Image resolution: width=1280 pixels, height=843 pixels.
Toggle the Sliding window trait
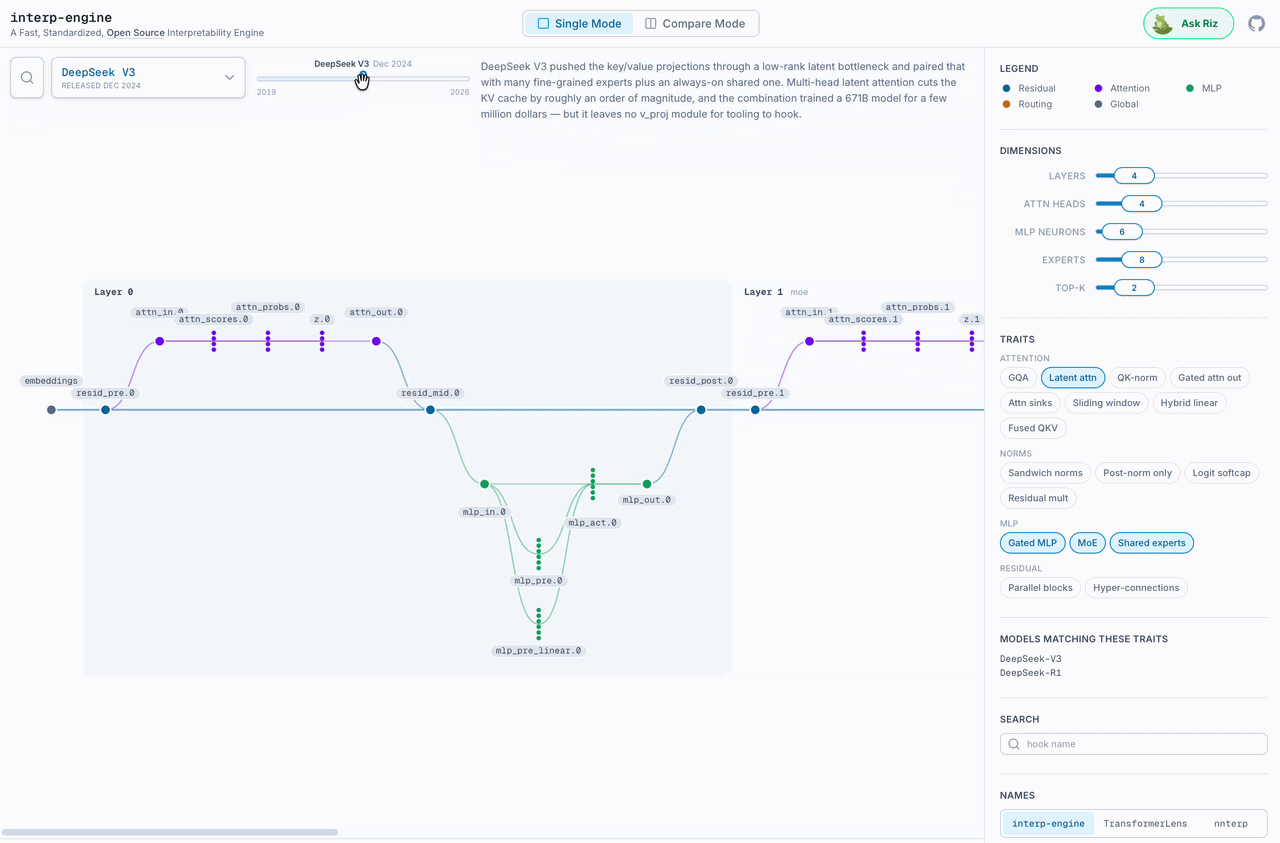click(1106, 403)
